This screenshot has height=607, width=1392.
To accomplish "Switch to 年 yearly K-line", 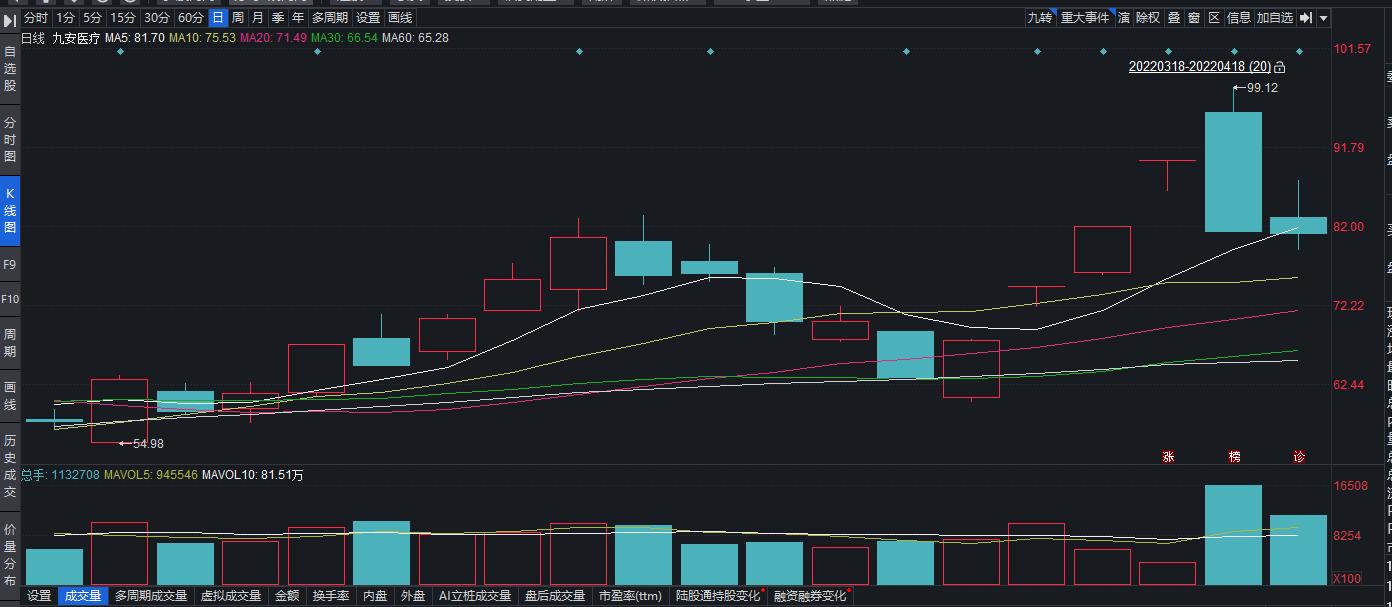I will click(x=298, y=18).
